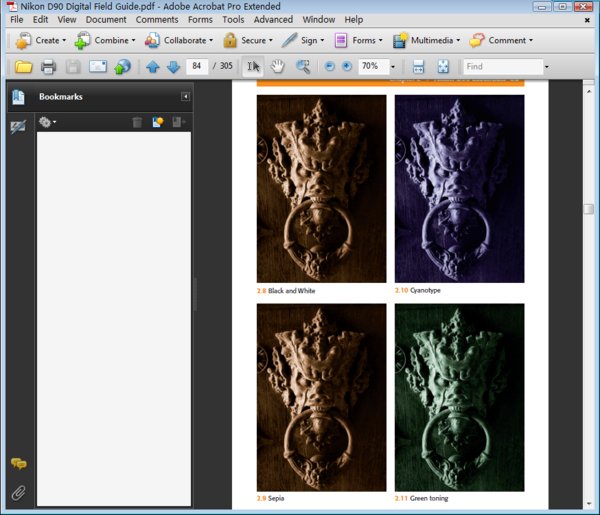Collapse the Bookmarks panel

(185, 97)
